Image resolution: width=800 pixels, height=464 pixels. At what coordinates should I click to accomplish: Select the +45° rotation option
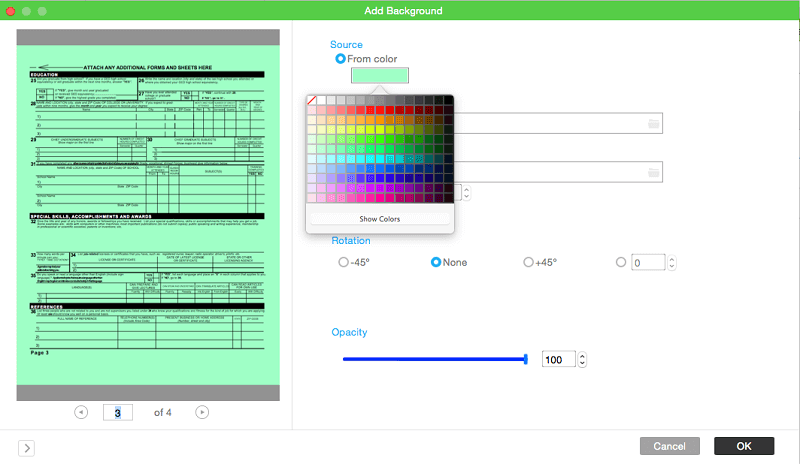tap(528, 262)
